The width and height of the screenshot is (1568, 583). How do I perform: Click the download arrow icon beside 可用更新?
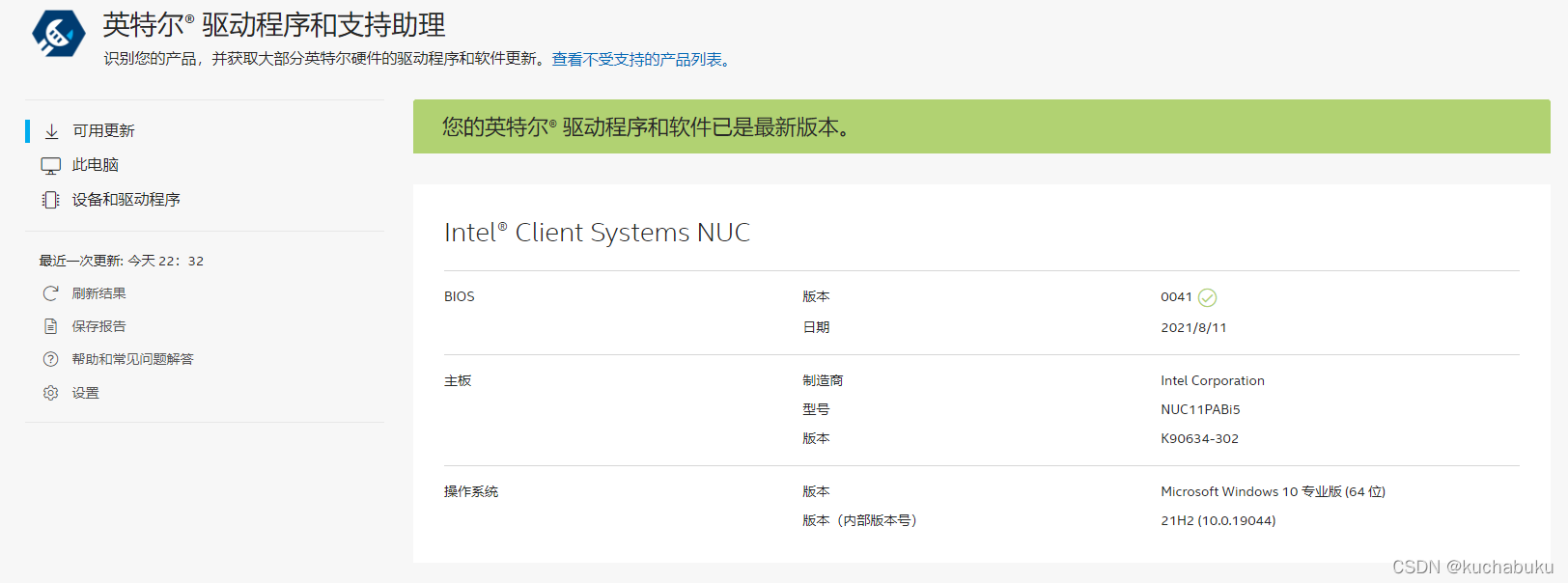tap(52, 131)
